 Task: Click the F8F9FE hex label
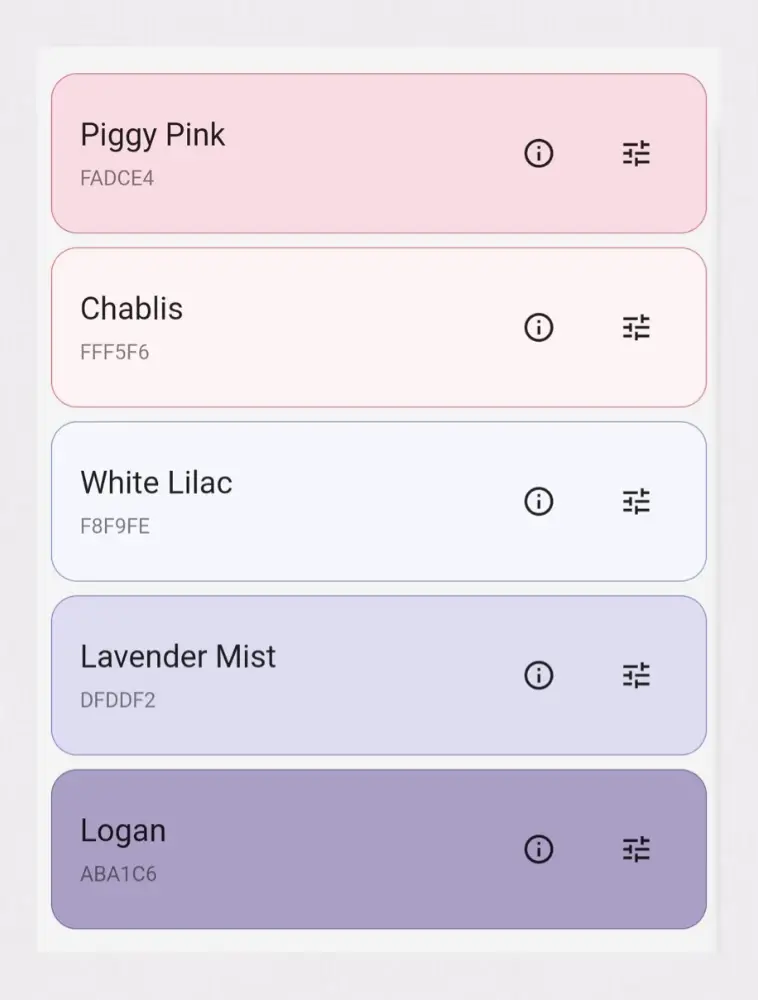point(115,527)
